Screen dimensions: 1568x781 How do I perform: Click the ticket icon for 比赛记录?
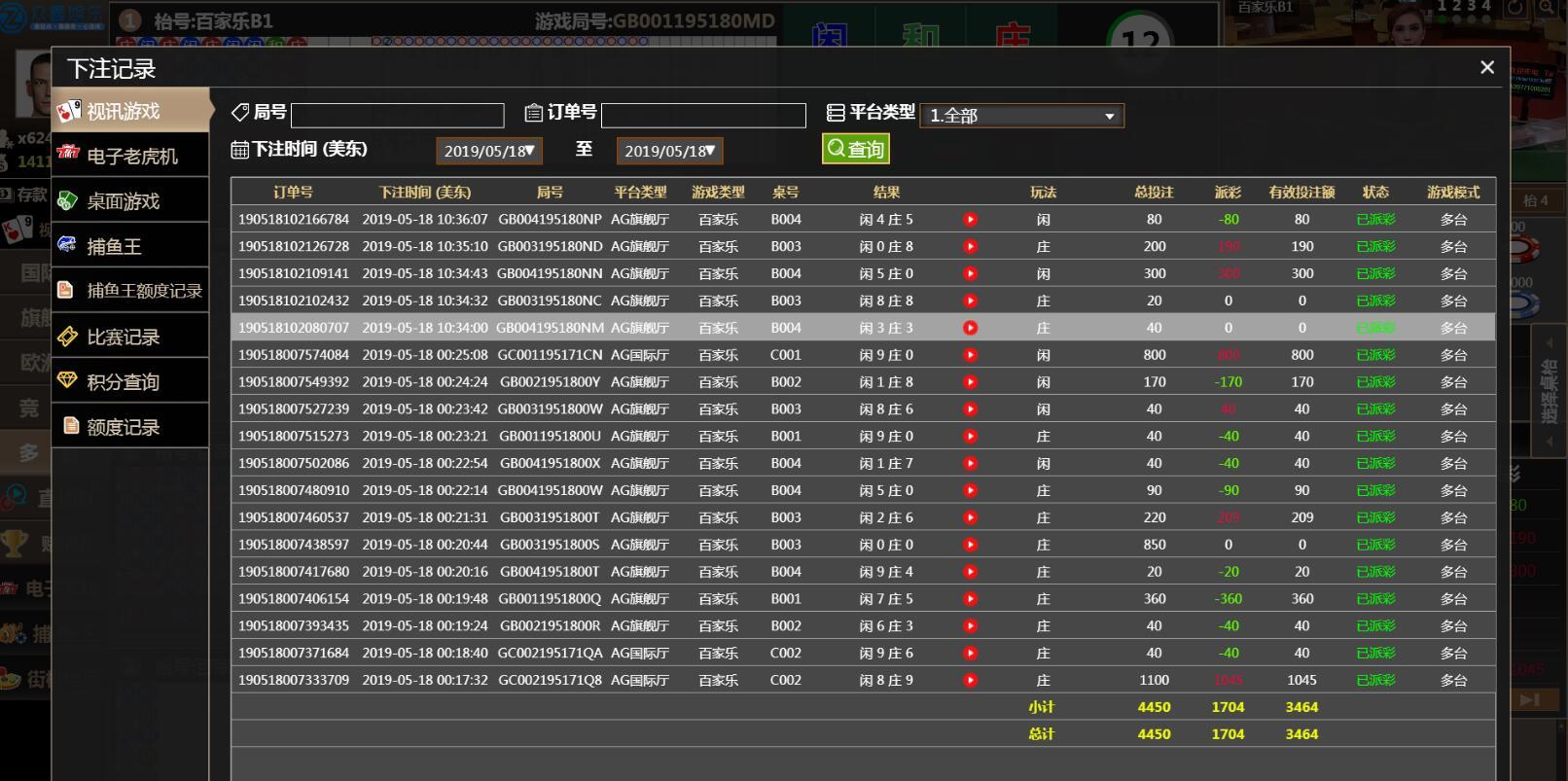(x=67, y=337)
